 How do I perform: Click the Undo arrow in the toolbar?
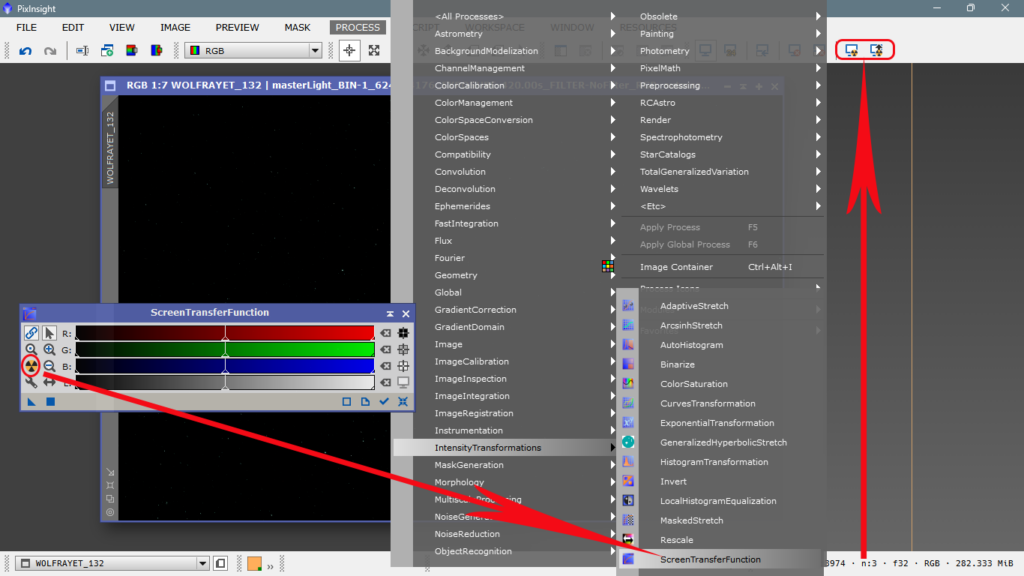[25, 51]
